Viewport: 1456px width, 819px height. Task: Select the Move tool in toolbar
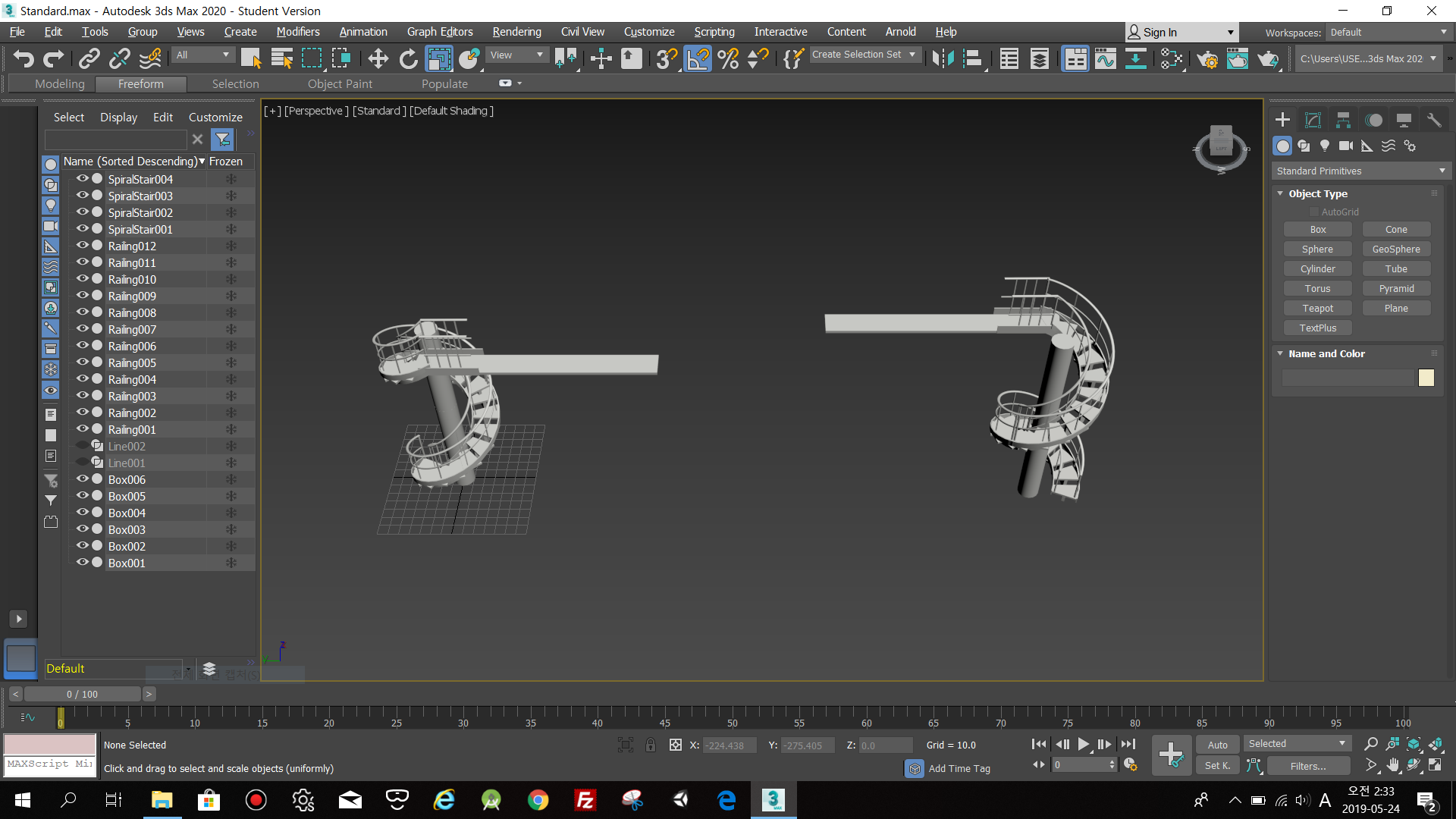click(378, 58)
